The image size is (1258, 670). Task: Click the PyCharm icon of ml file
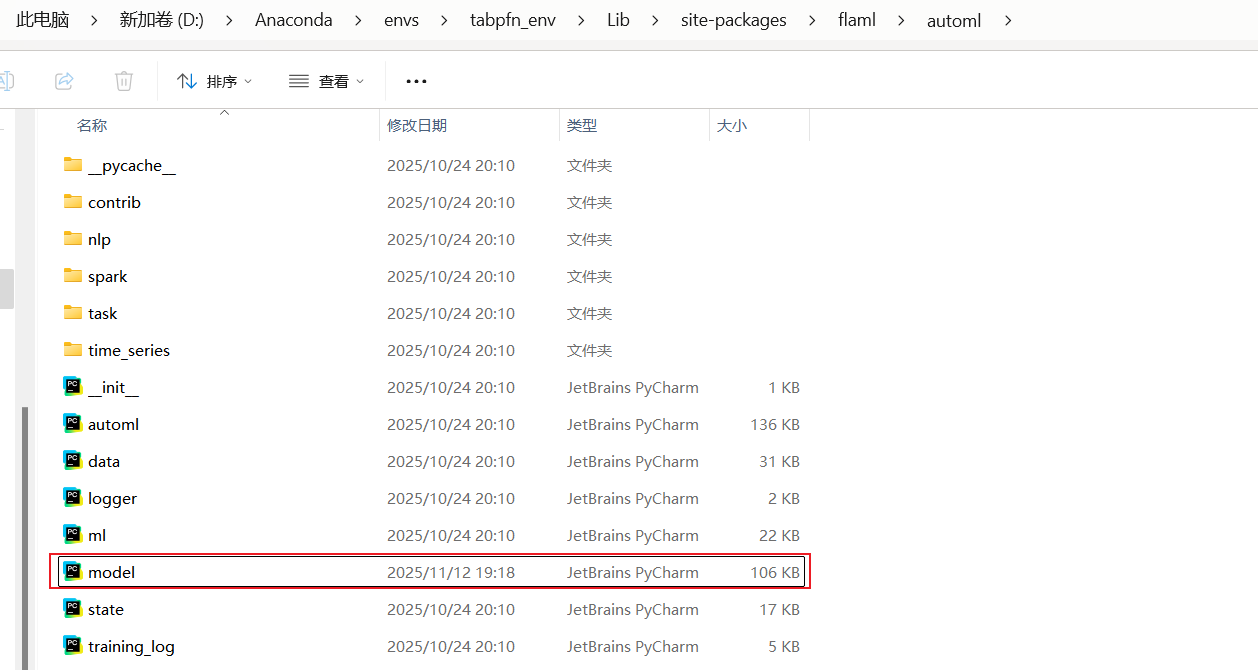pyautogui.click(x=72, y=535)
